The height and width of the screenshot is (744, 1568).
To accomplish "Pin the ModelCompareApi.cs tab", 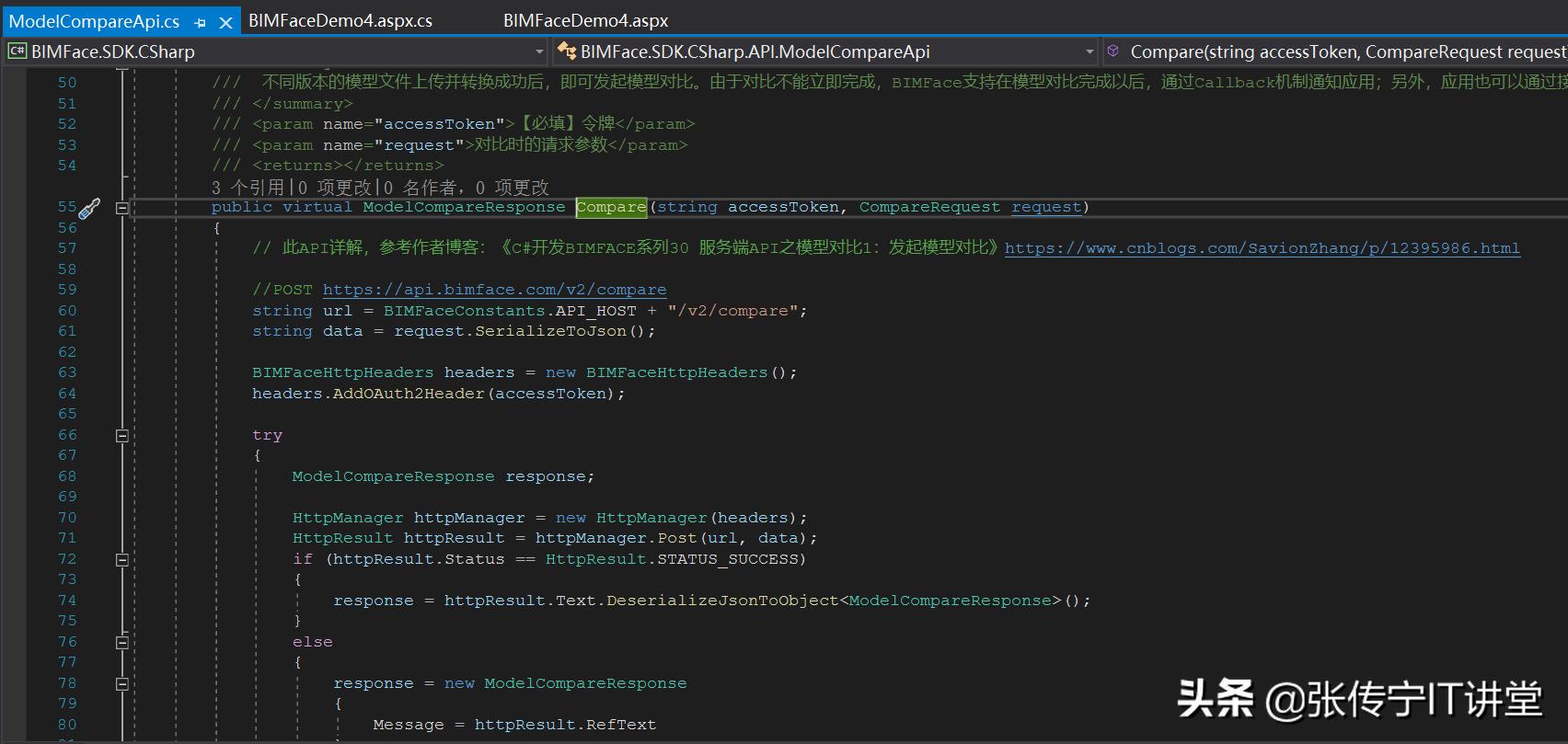I will pos(201,22).
